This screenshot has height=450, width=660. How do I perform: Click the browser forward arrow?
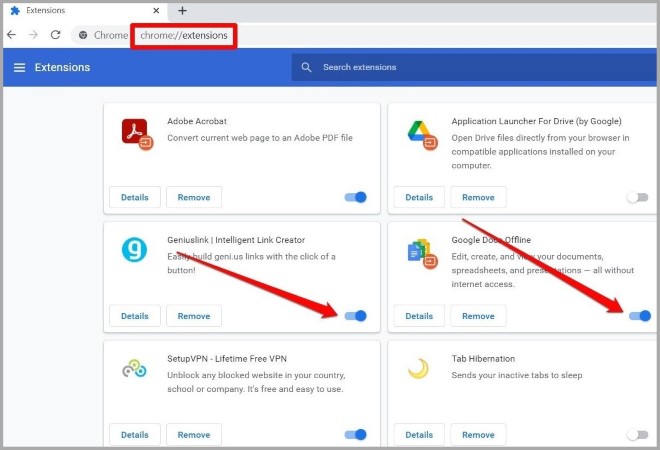point(33,35)
